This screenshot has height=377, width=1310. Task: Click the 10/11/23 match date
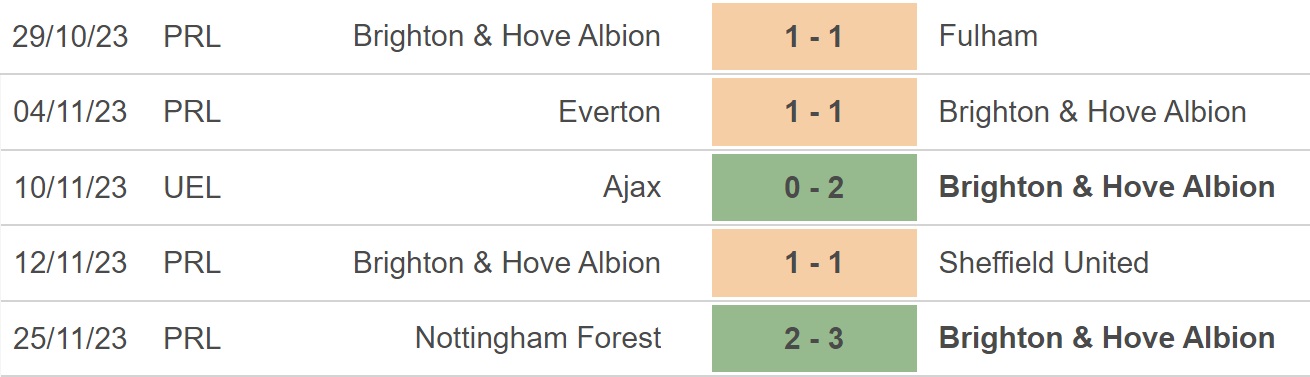coord(70,187)
